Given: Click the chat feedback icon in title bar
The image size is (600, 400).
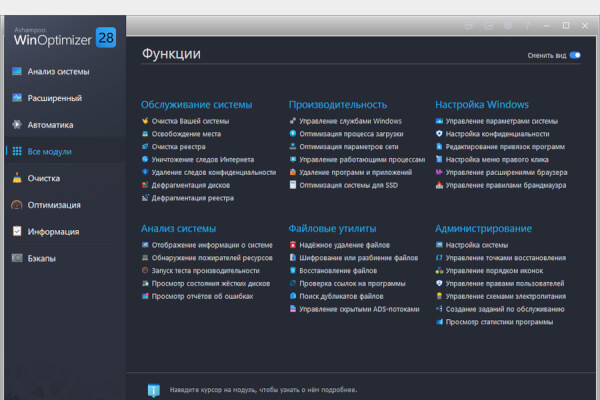Looking at the screenshot, I should (469, 26).
